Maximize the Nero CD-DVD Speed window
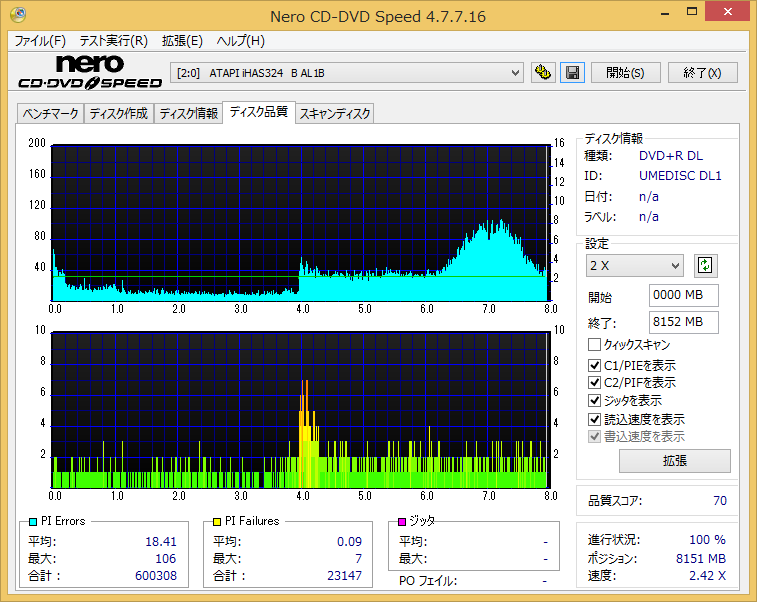Image resolution: width=757 pixels, height=602 pixels. click(x=692, y=12)
